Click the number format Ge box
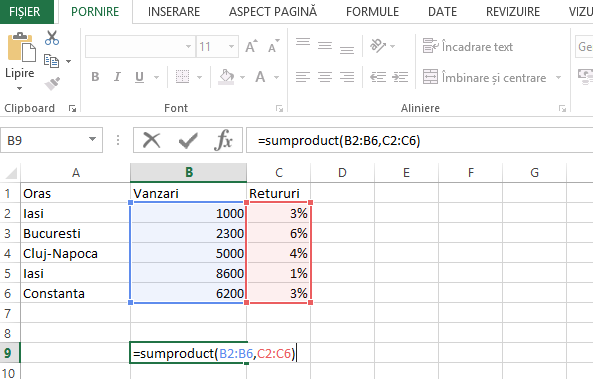The width and height of the screenshot is (593, 379). pos(584,47)
